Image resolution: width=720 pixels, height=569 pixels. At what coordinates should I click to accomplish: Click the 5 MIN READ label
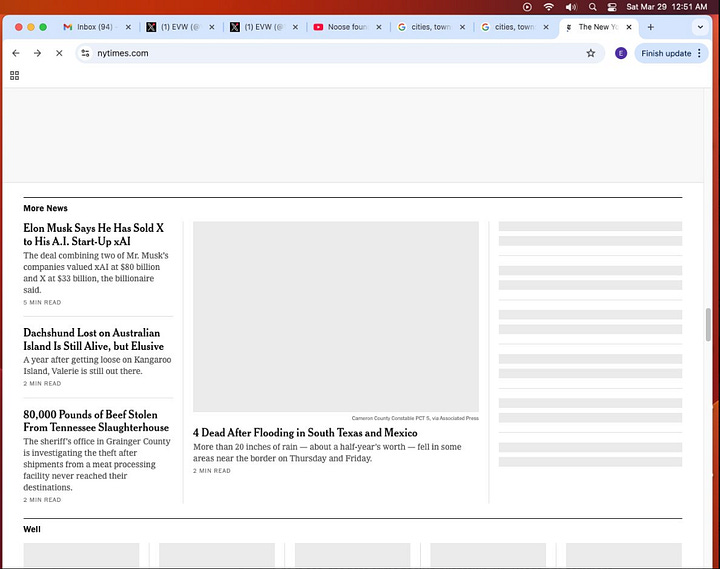click(42, 303)
